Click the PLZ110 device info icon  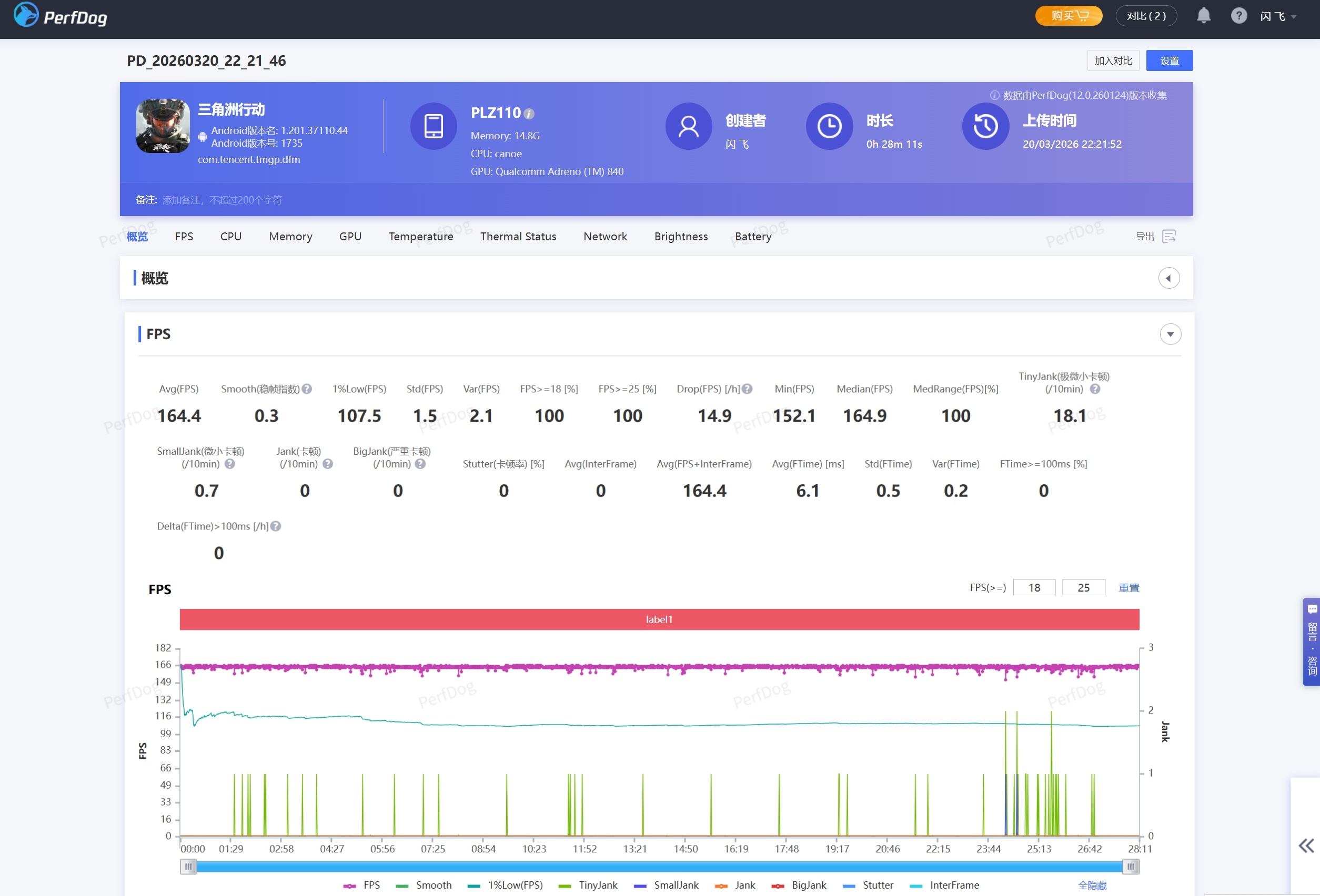(529, 114)
